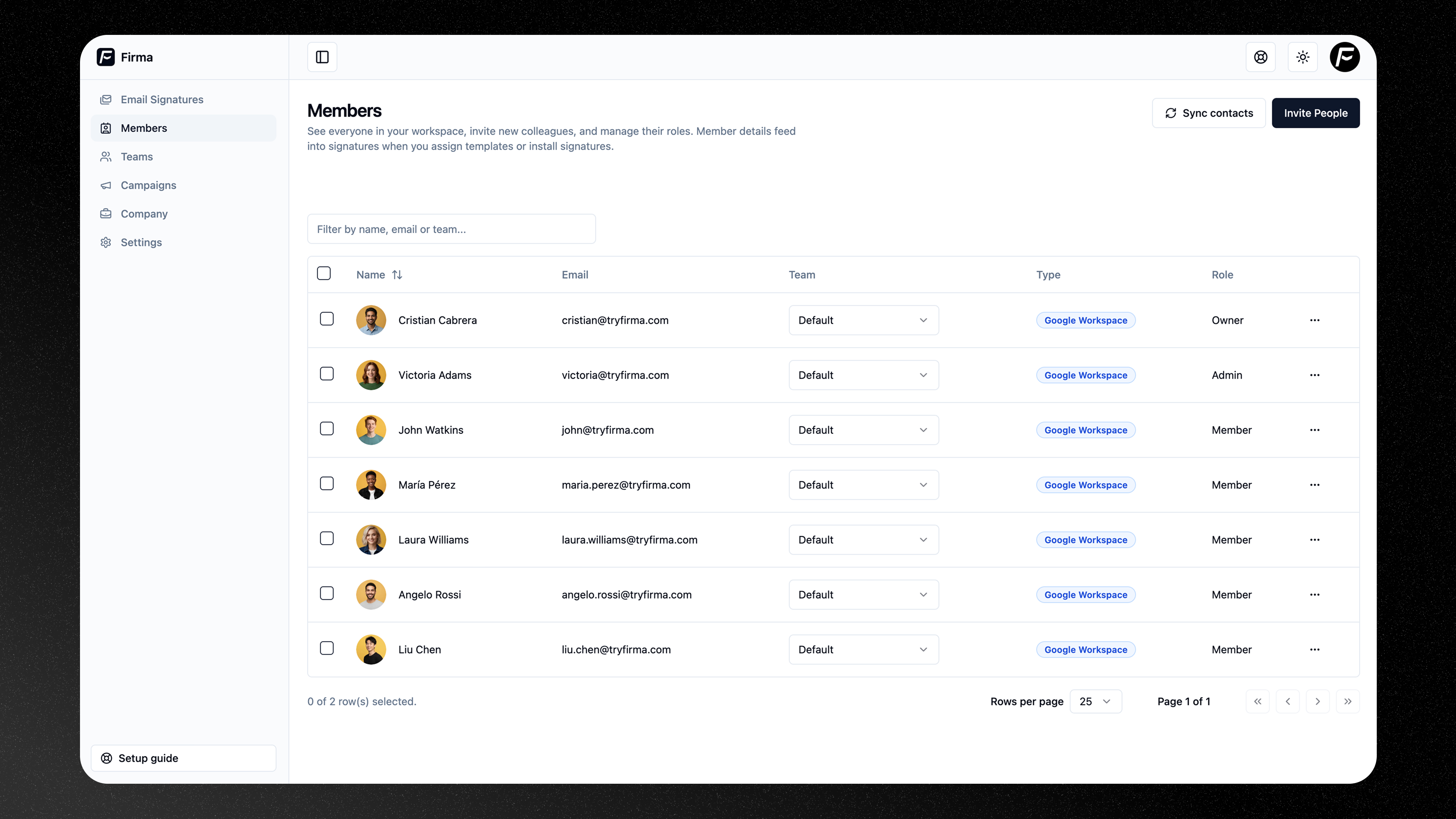The width and height of the screenshot is (1456, 819).
Task: Go to the next page
Action: 1318,701
